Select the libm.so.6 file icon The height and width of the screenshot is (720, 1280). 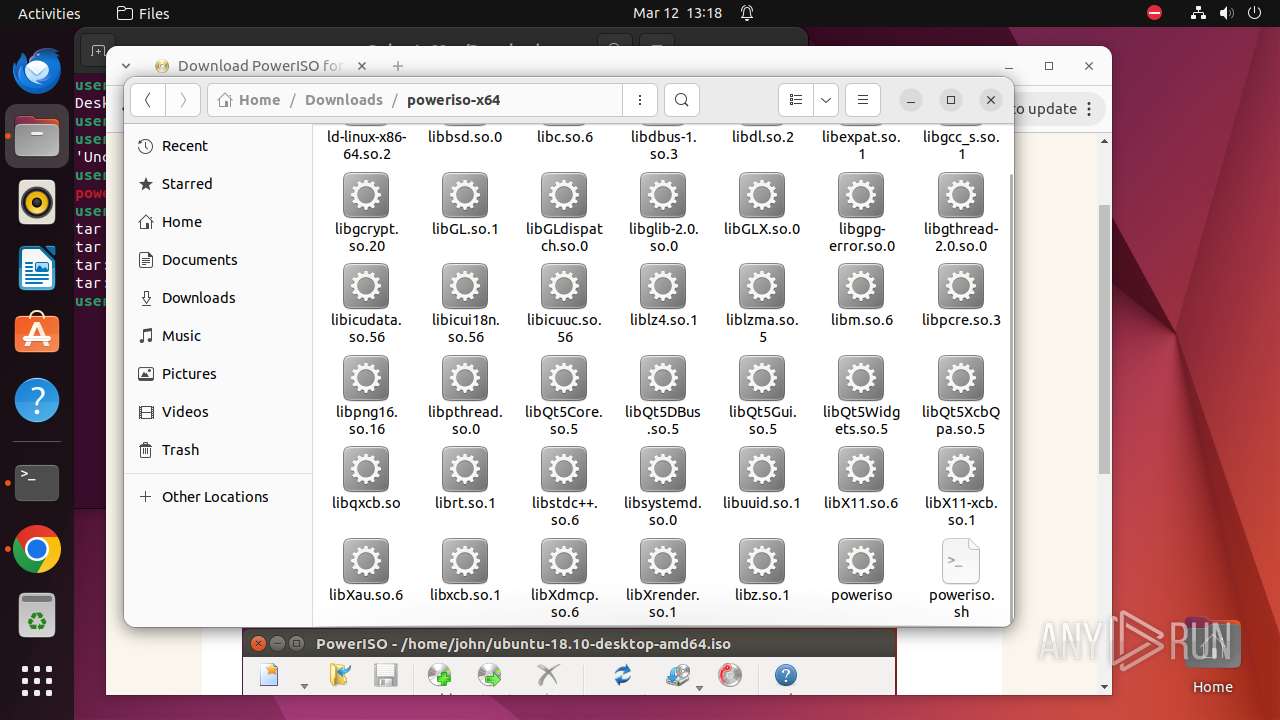pyautogui.click(x=861, y=286)
